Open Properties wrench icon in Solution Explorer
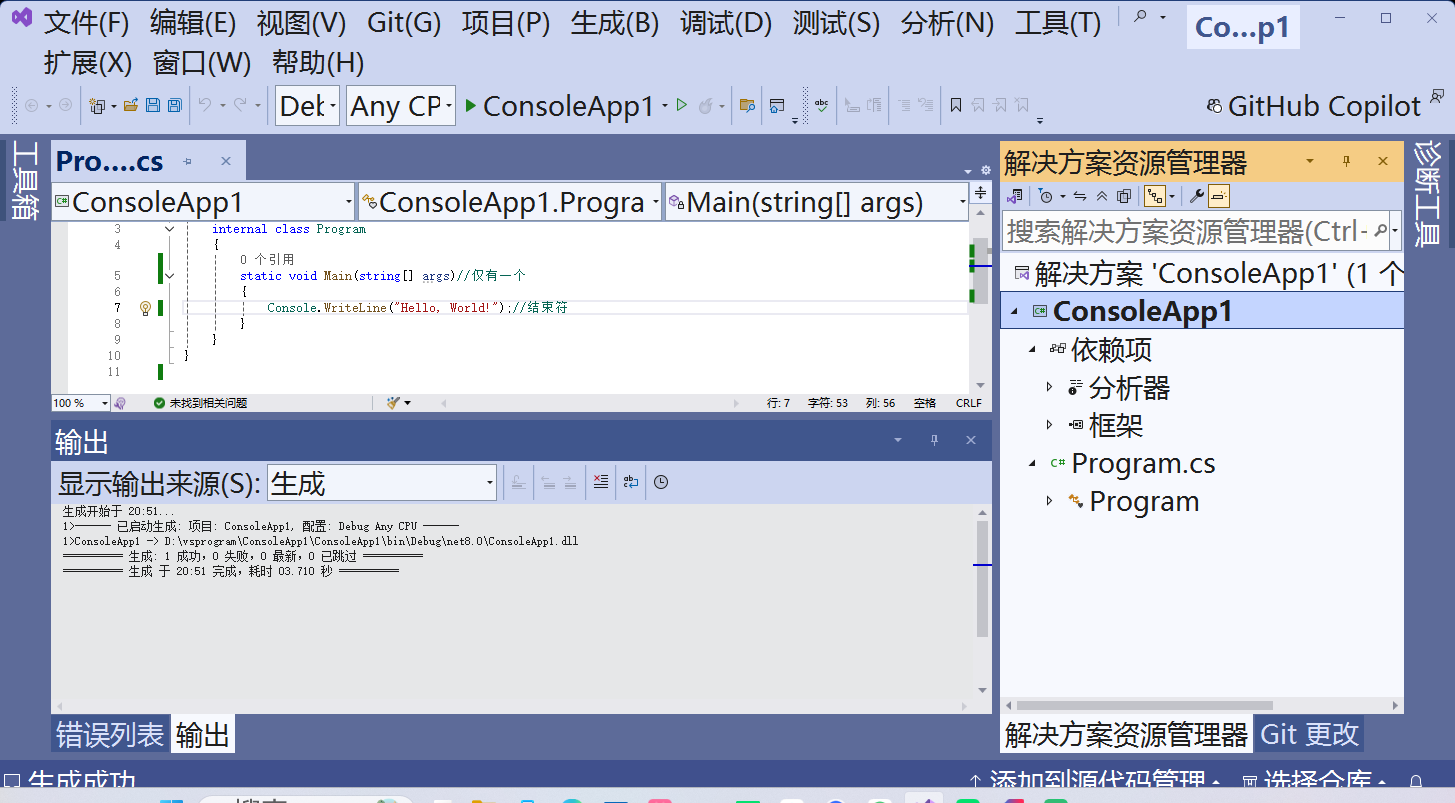The width and height of the screenshot is (1455, 803). (1196, 196)
